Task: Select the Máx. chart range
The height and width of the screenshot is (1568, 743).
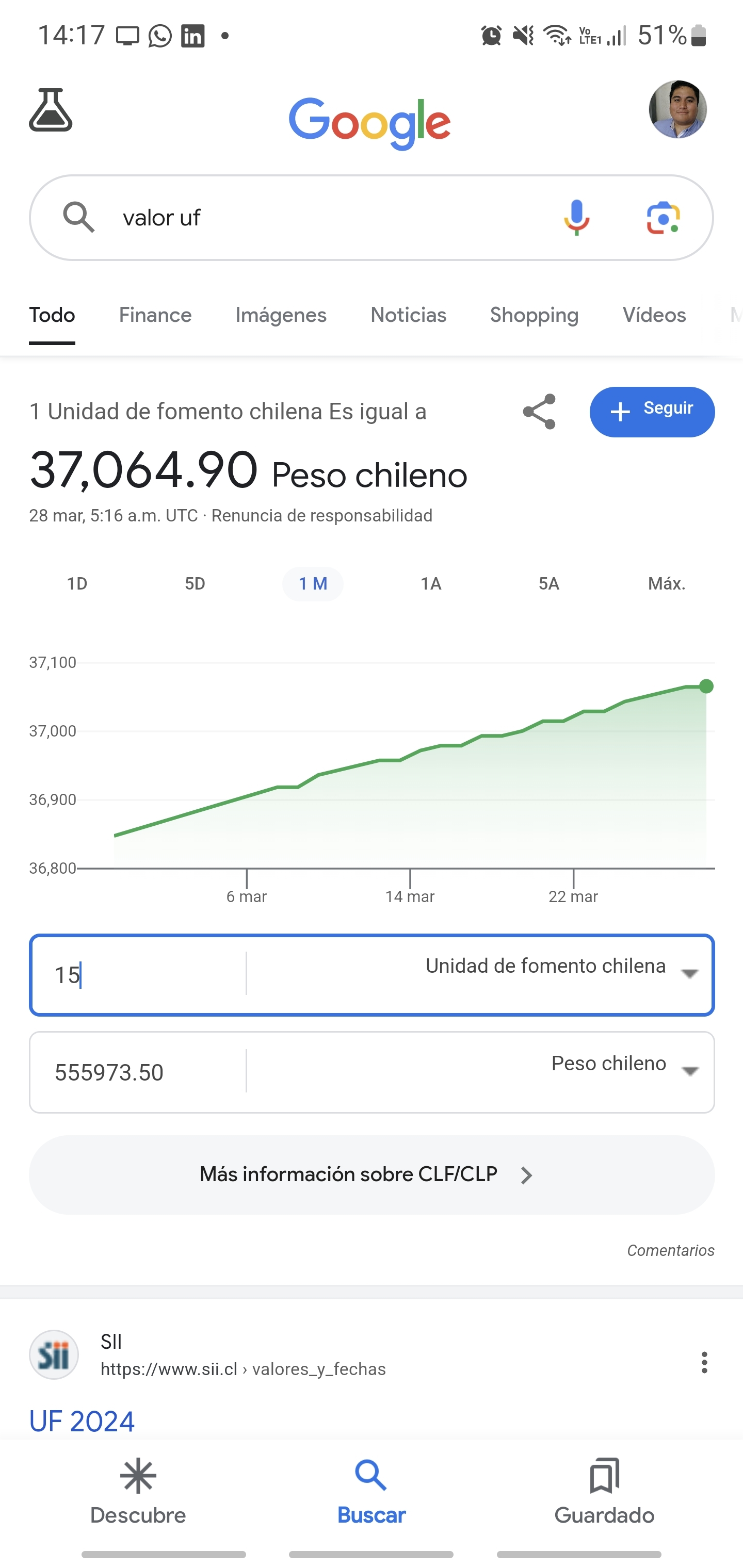Action: (x=667, y=584)
